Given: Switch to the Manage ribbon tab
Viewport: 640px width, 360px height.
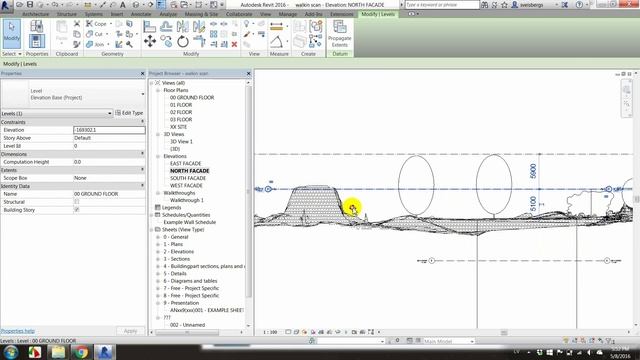Looking at the screenshot, I should (288, 14).
